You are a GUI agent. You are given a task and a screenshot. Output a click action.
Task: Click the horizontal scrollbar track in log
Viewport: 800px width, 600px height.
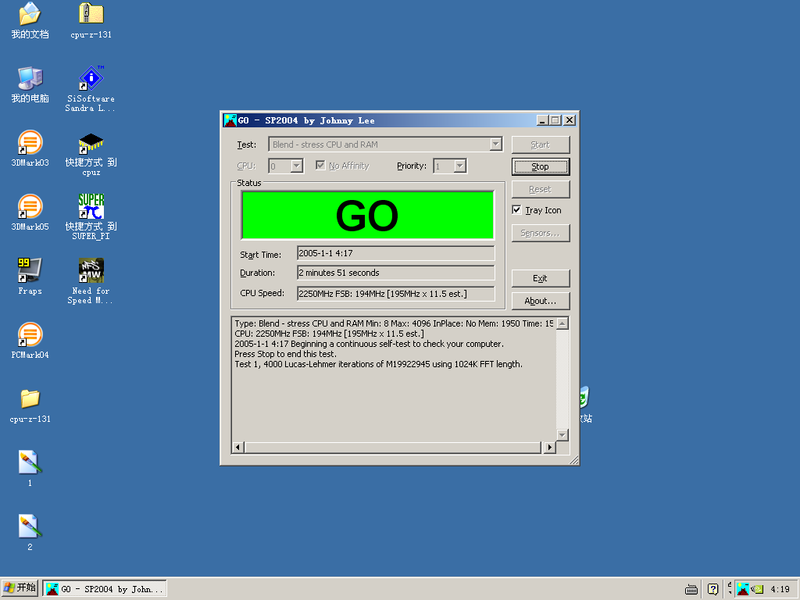pos(393,447)
